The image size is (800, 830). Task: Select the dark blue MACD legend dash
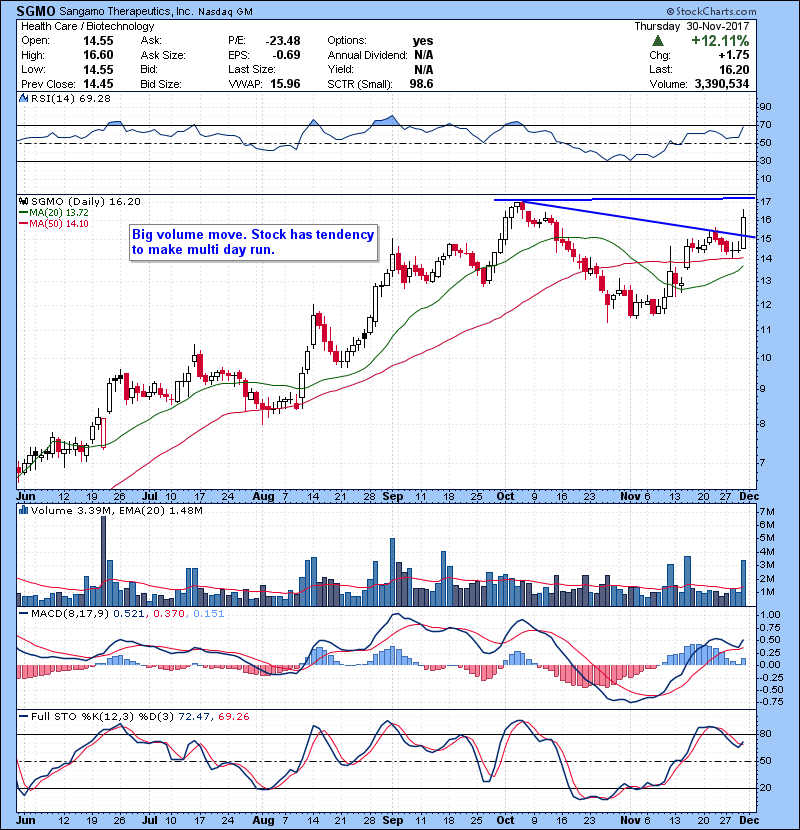click(x=23, y=614)
